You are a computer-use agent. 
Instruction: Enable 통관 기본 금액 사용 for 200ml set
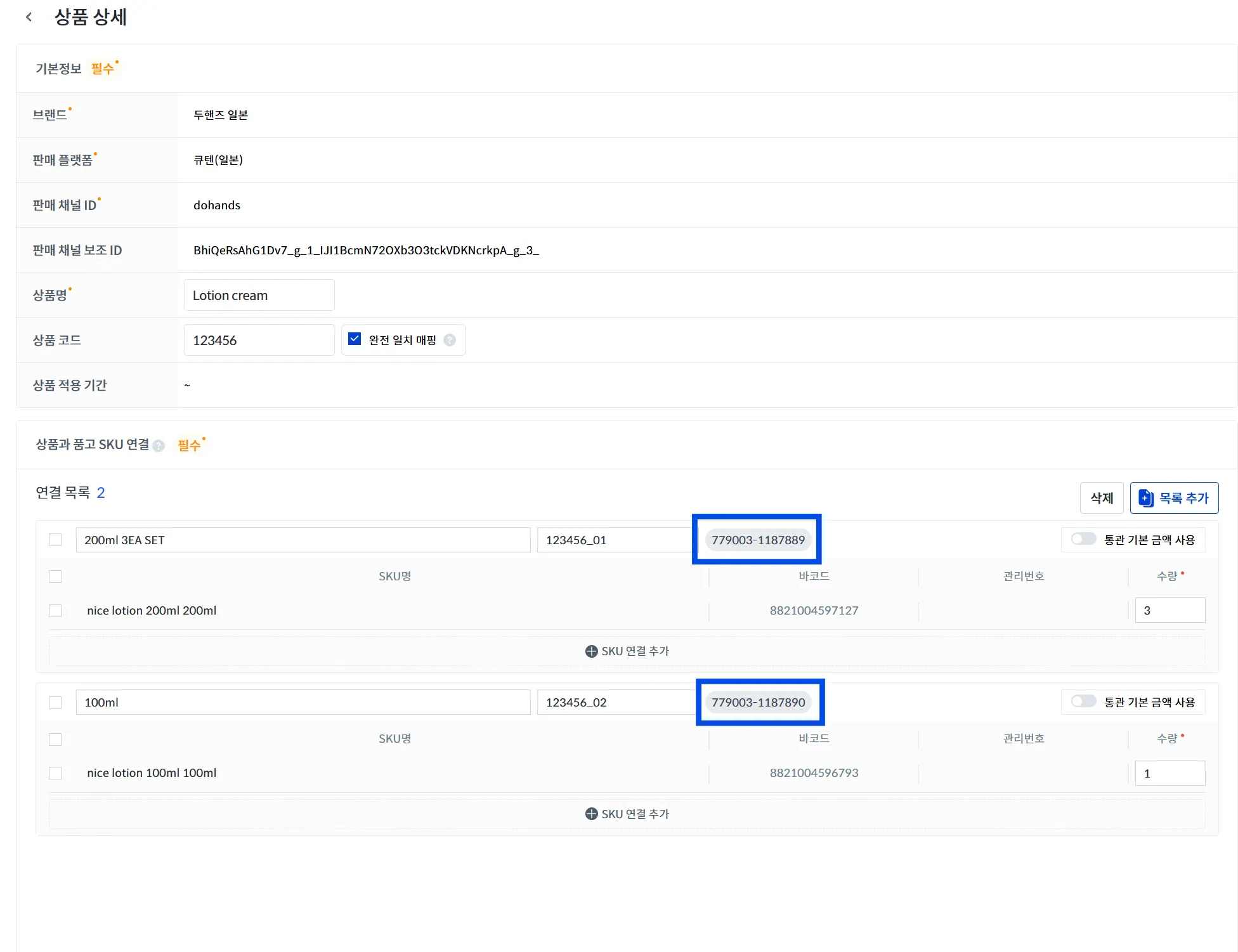click(1083, 539)
